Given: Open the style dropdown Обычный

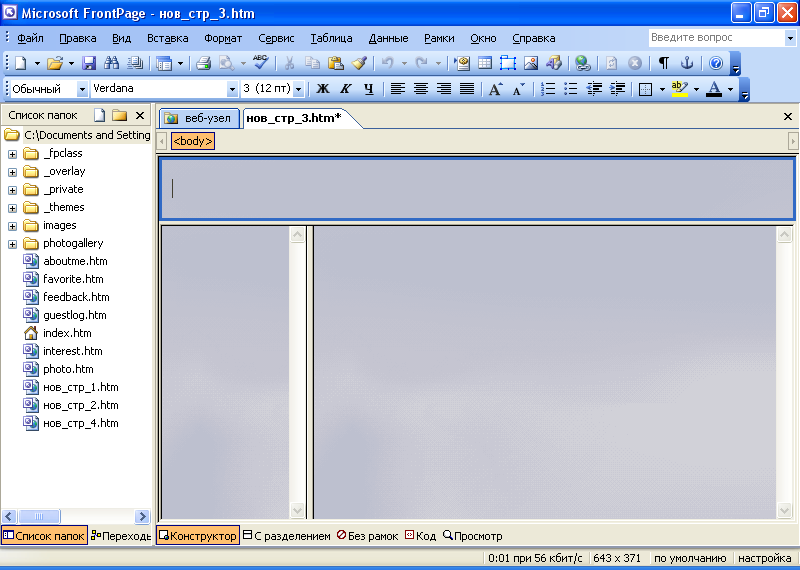Looking at the screenshot, I should (82, 89).
